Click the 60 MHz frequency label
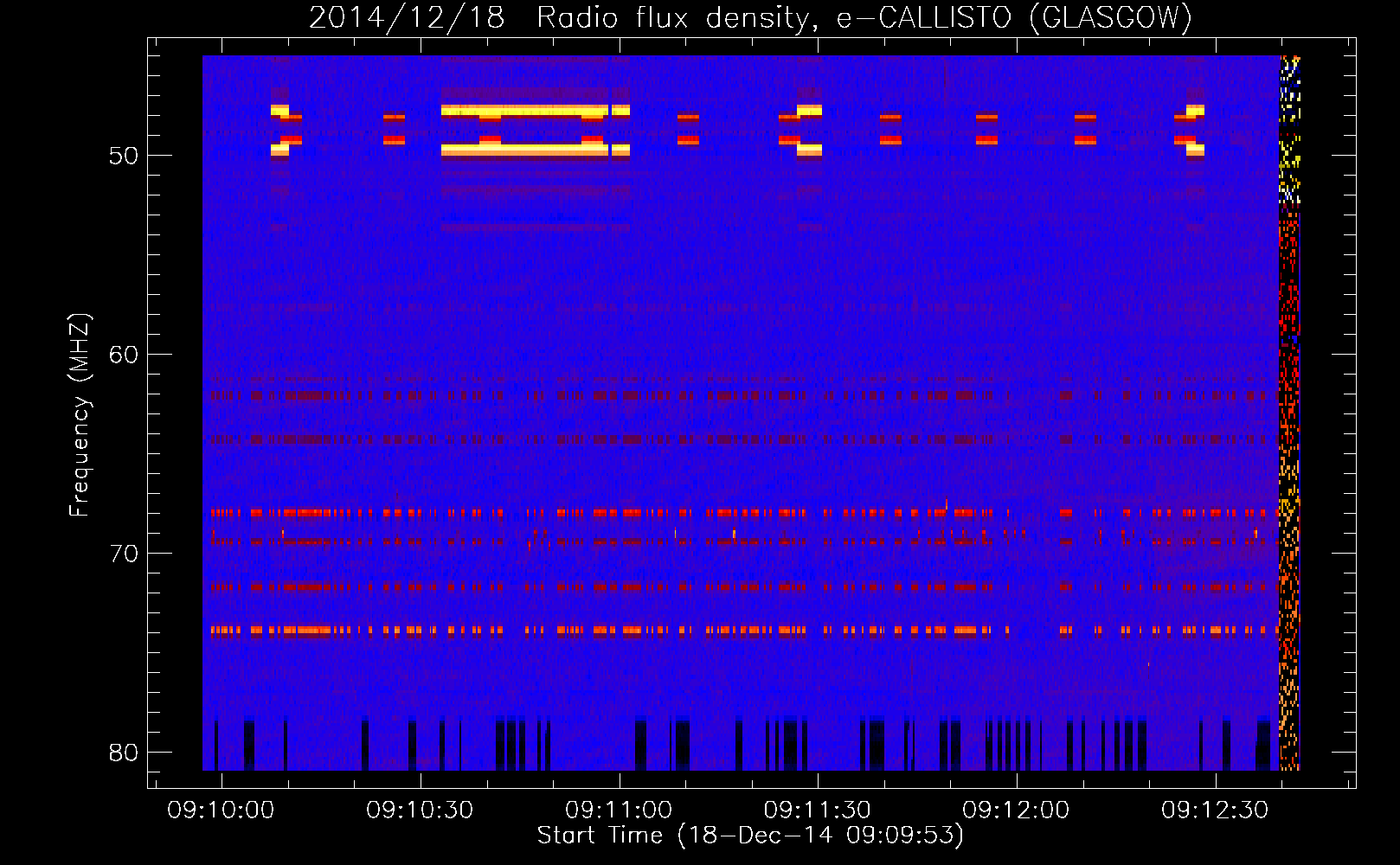 point(124,355)
